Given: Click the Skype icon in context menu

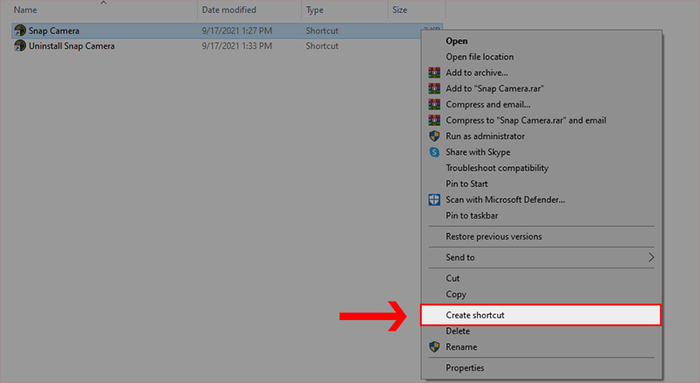Looking at the screenshot, I should pos(434,152).
